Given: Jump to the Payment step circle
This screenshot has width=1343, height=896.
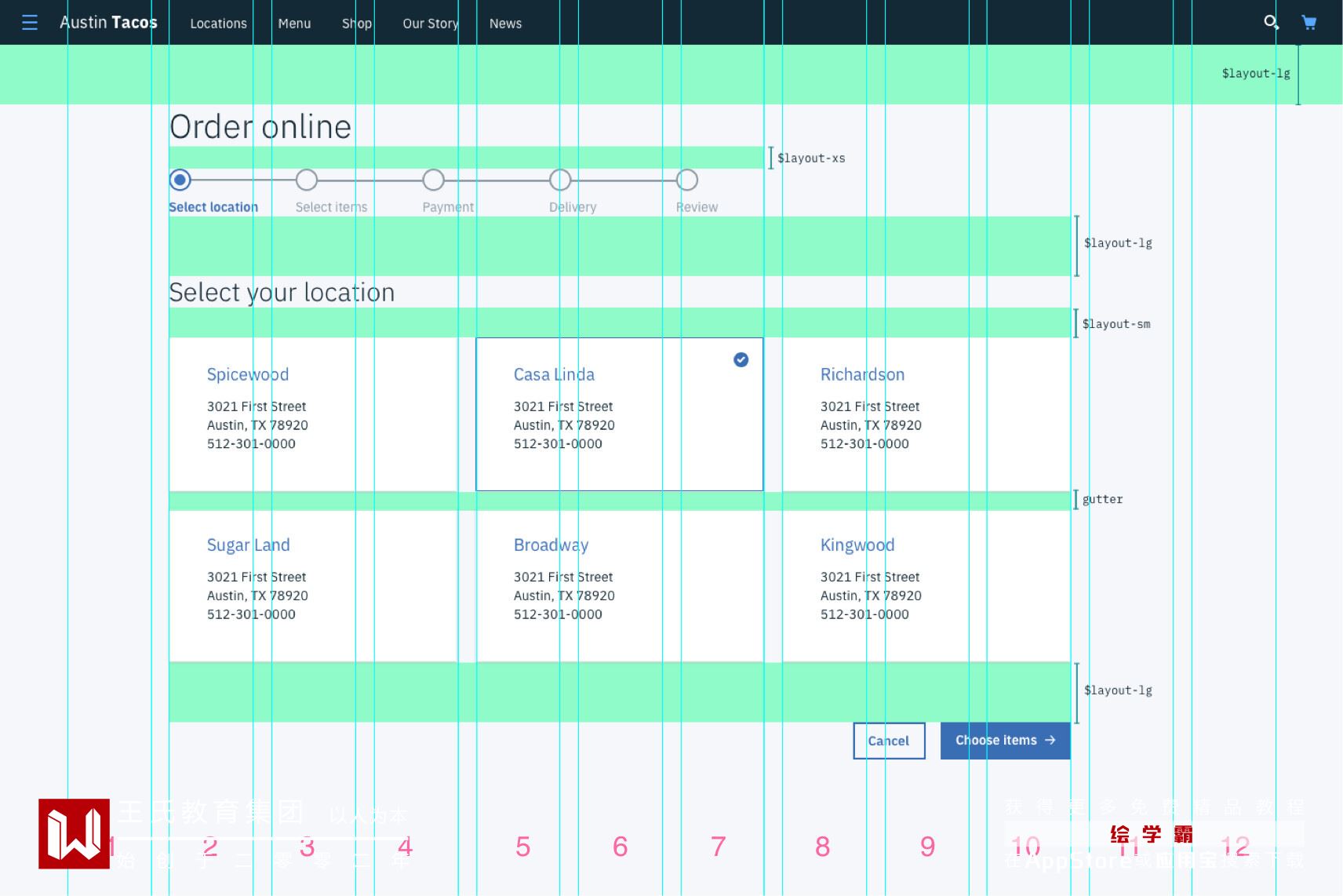Looking at the screenshot, I should (433, 180).
